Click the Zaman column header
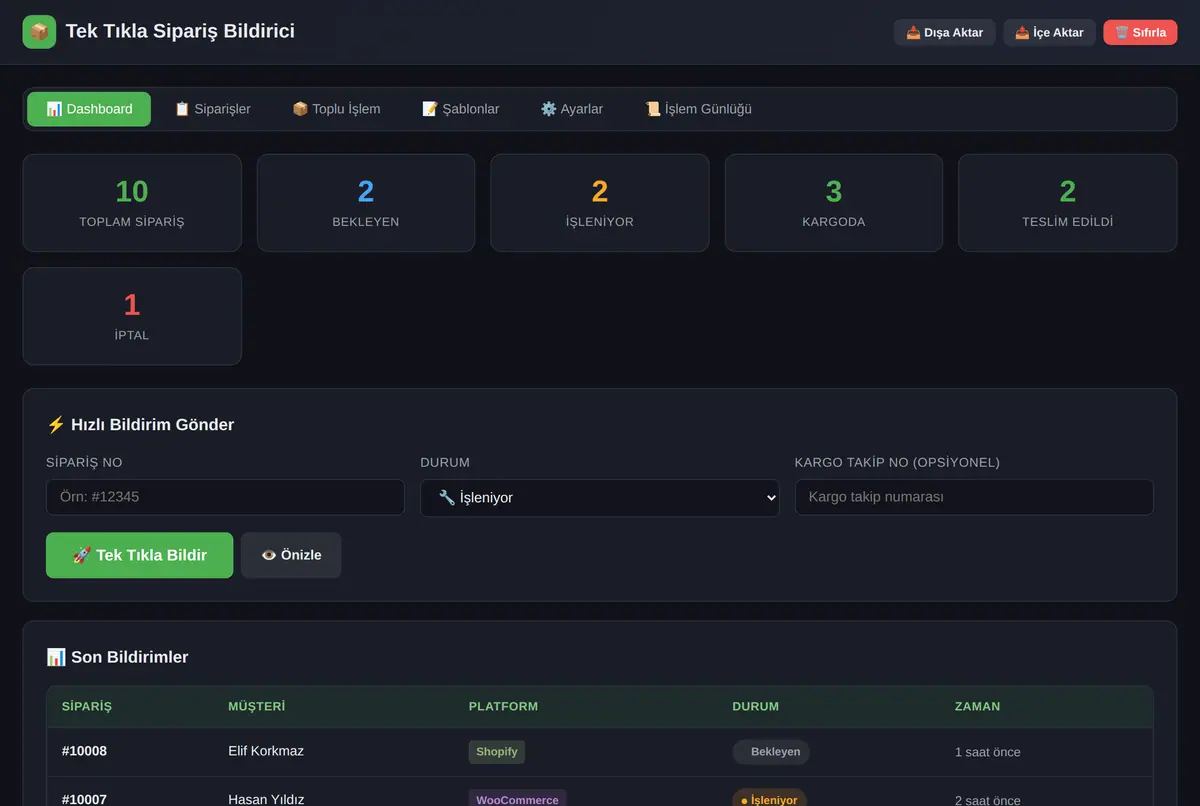Screen dimensions: 1200x806 tap(977, 706)
